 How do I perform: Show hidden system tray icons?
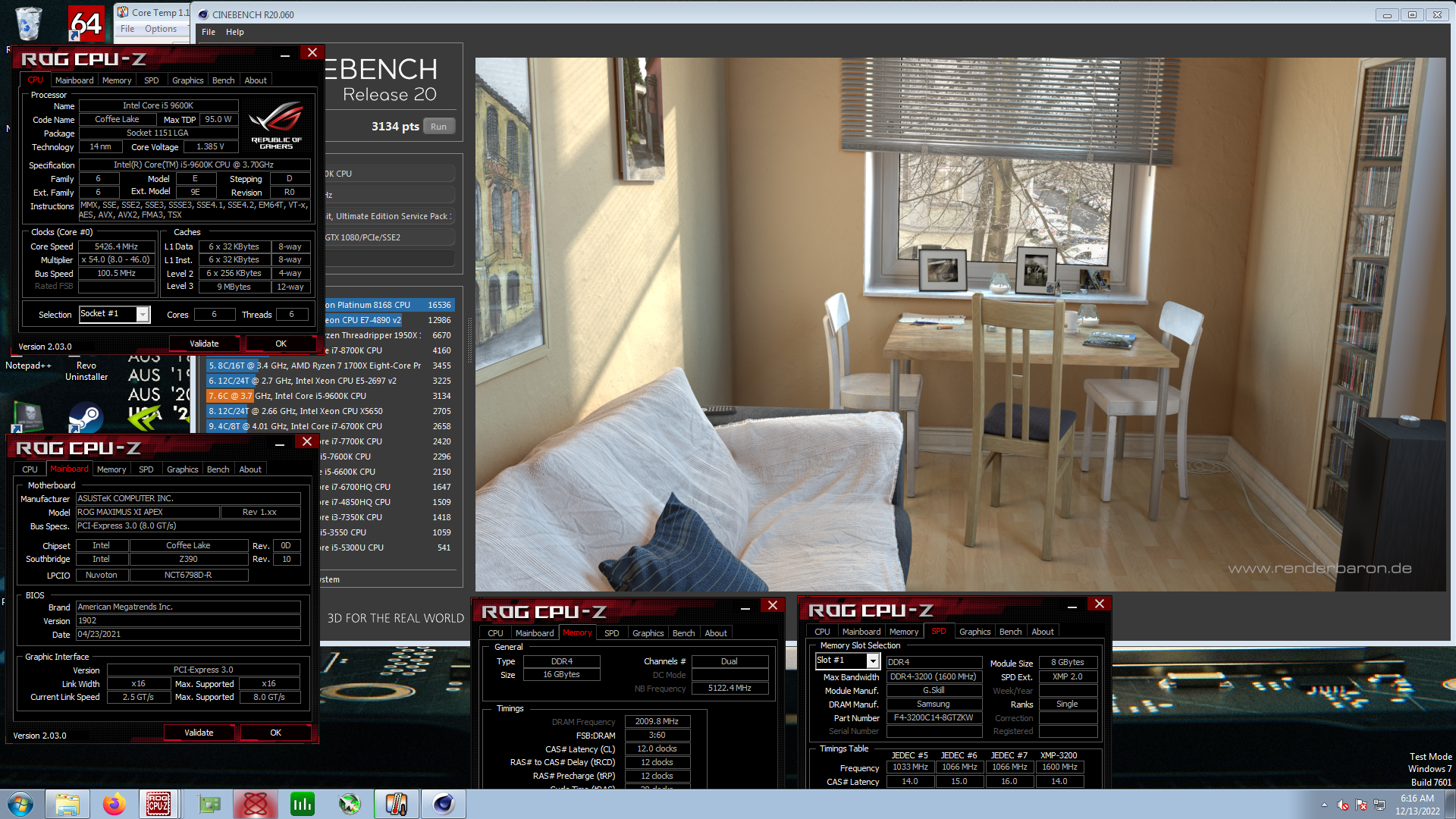(x=1324, y=805)
